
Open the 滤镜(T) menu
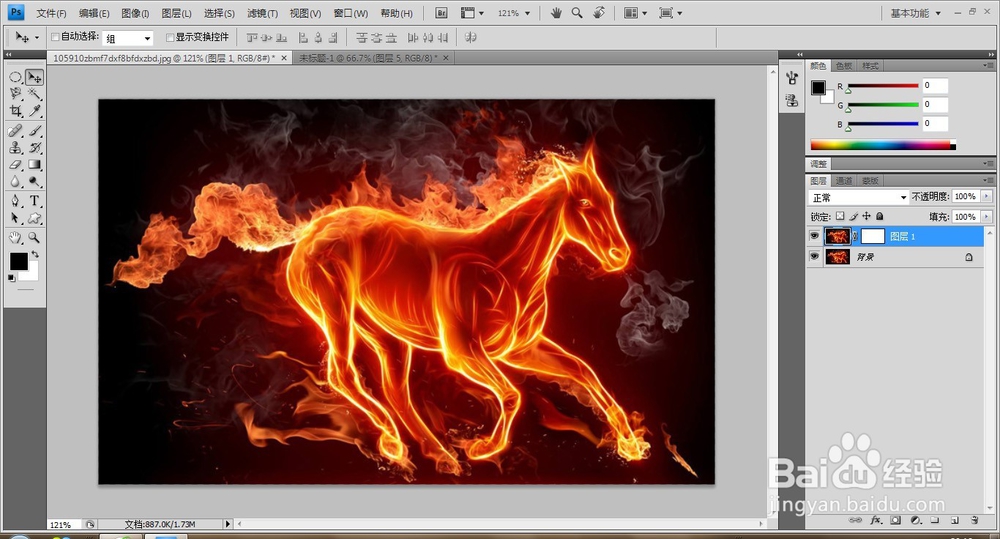pyautogui.click(x=262, y=13)
